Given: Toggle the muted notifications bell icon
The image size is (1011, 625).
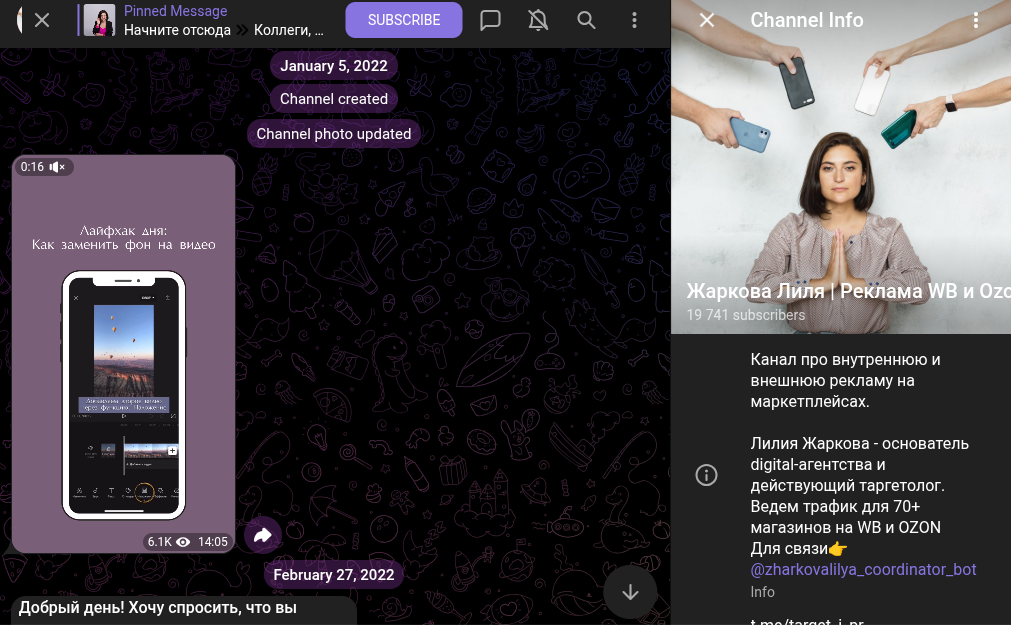Looking at the screenshot, I should [x=538, y=20].
